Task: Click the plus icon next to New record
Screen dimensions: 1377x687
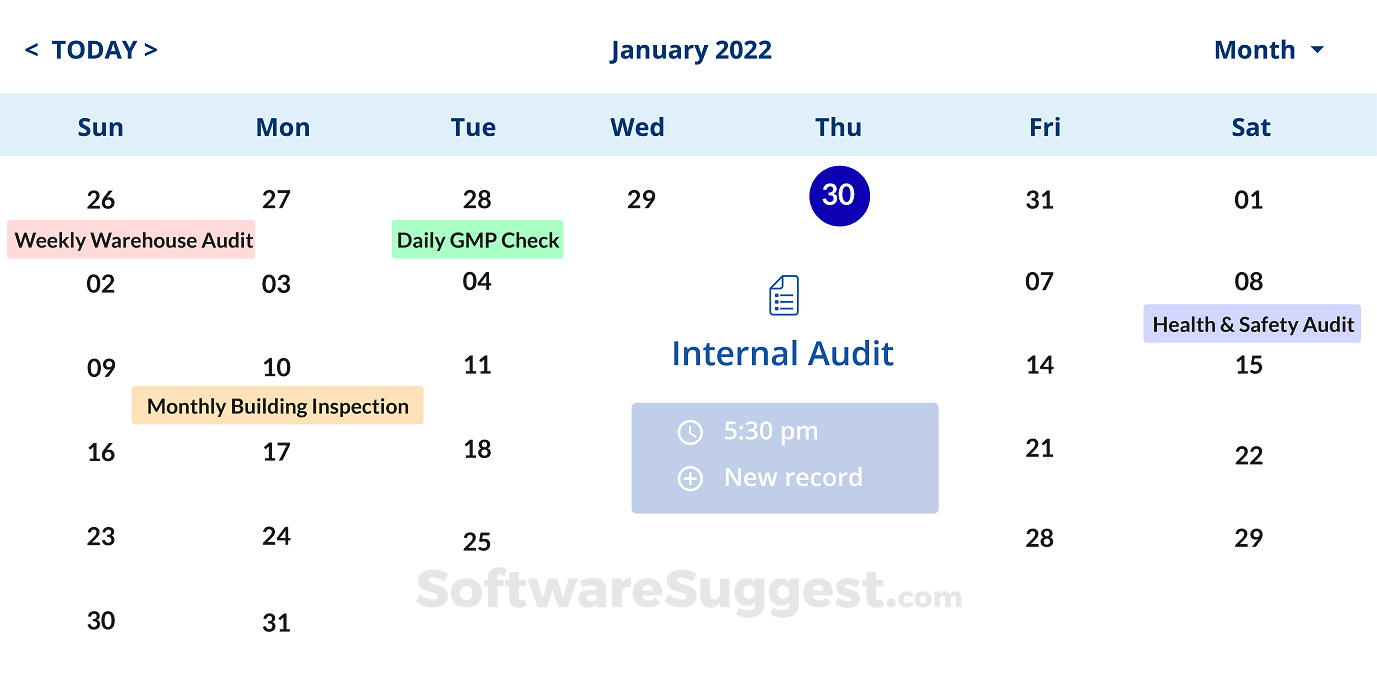Action: coord(690,478)
